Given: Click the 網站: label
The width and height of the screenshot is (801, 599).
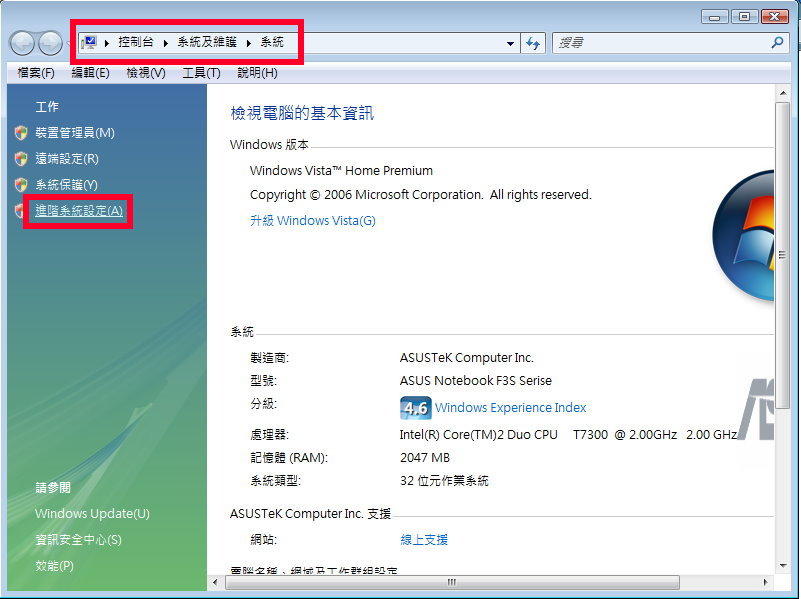Looking at the screenshot, I should [x=263, y=540].
